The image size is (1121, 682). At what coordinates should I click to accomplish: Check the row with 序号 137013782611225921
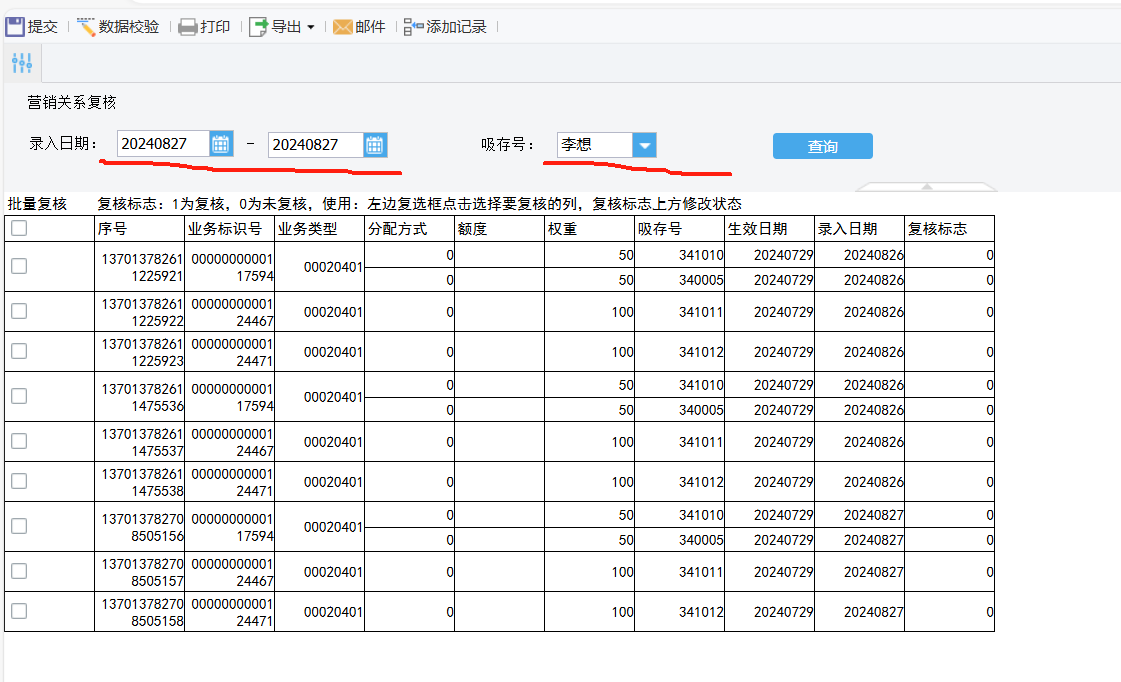coord(19,266)
